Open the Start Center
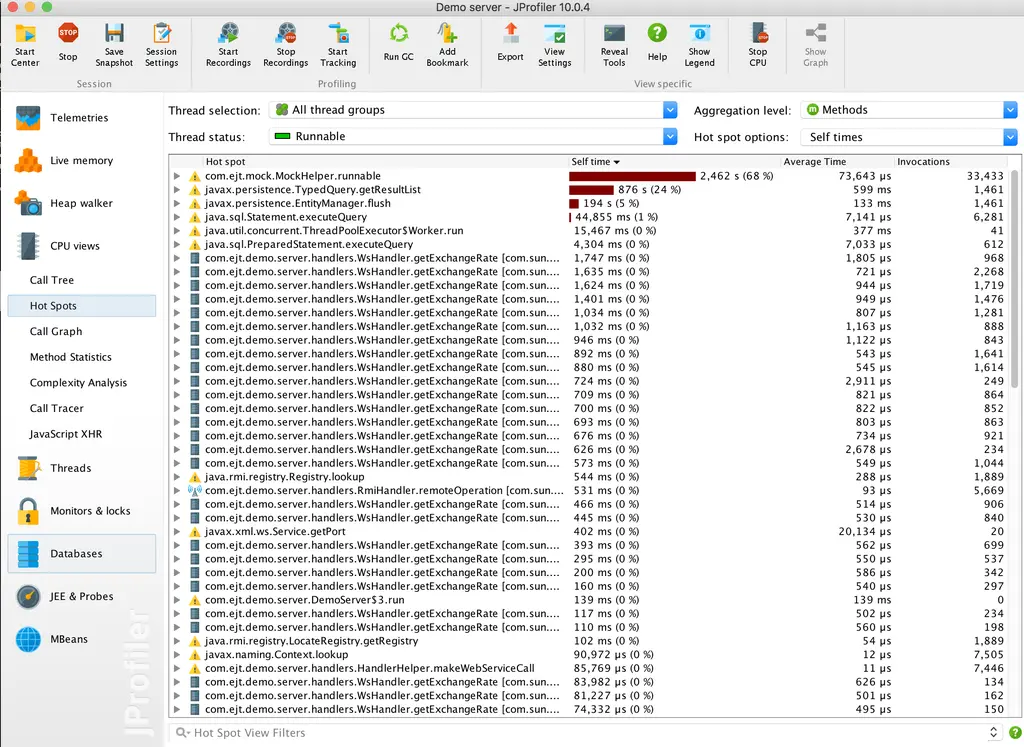Viewport: 1024px width, 747px height. tap(25, 45)
